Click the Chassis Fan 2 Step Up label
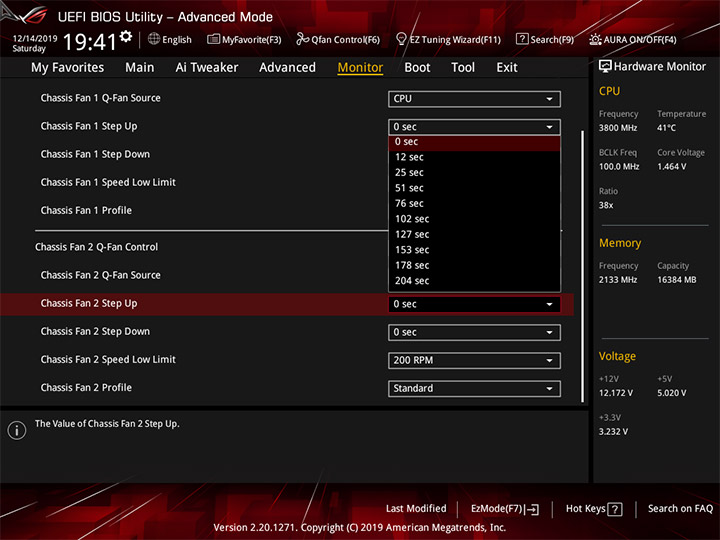720x540 pixels. [89, 304]
